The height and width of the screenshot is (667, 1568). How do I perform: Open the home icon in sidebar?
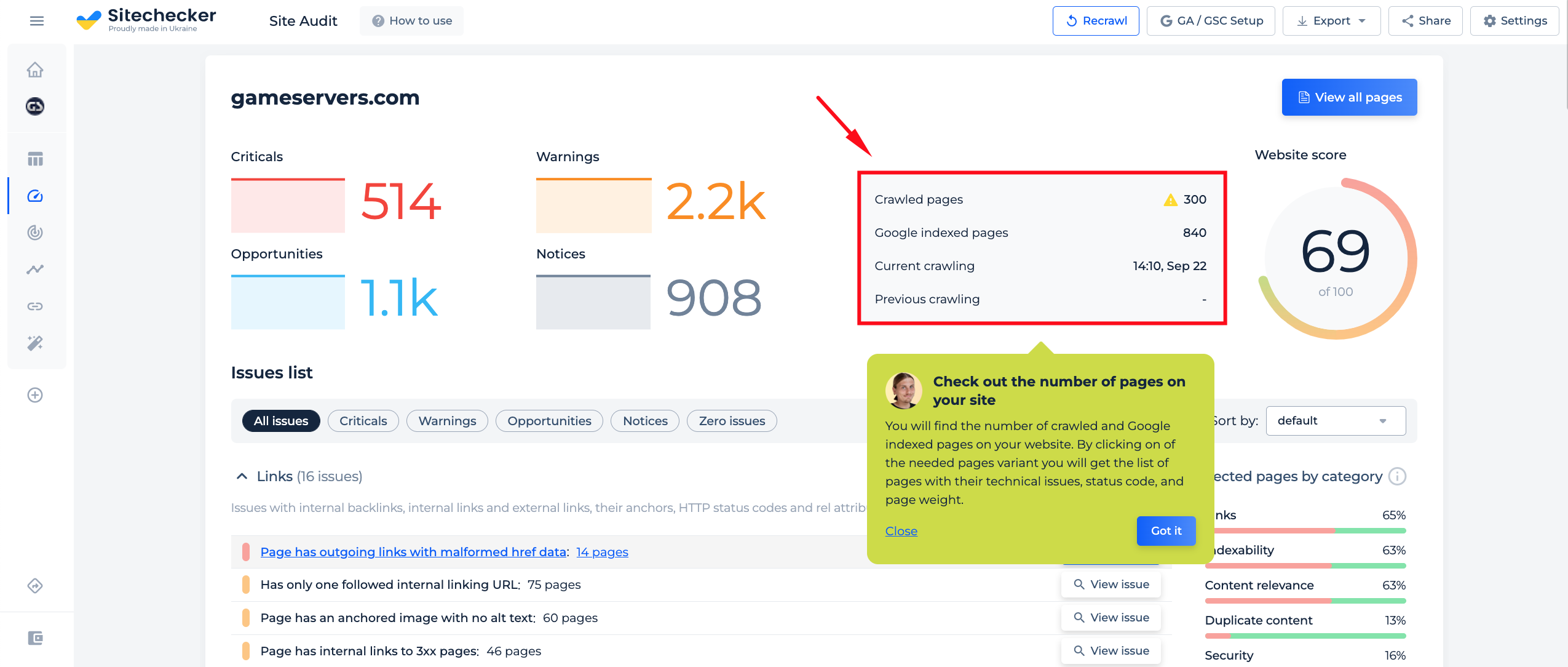35,70
